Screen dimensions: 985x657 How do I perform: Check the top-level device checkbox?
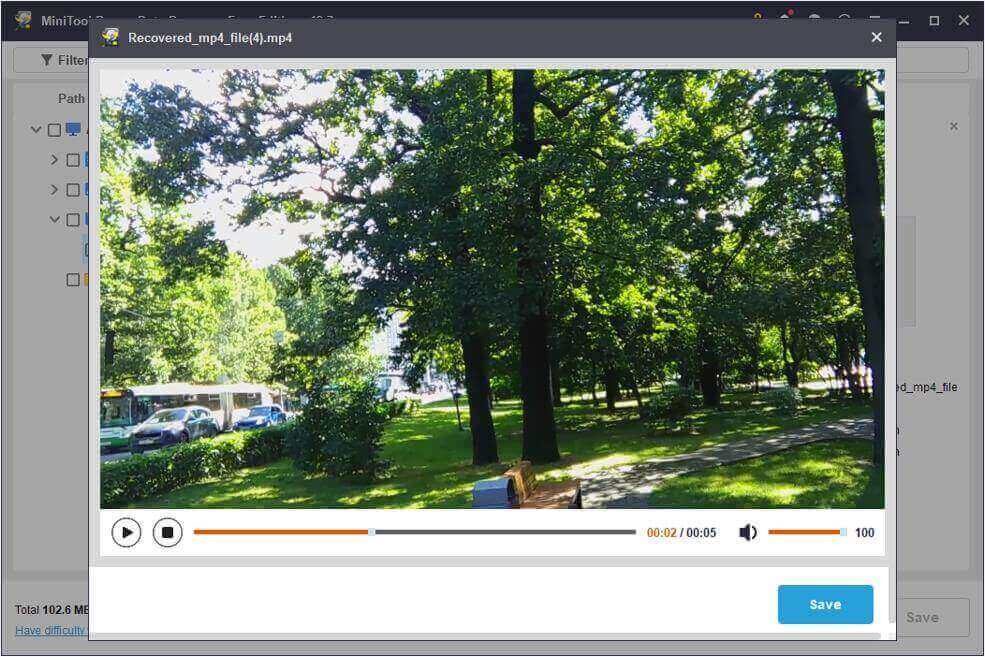tap(55, 130)
